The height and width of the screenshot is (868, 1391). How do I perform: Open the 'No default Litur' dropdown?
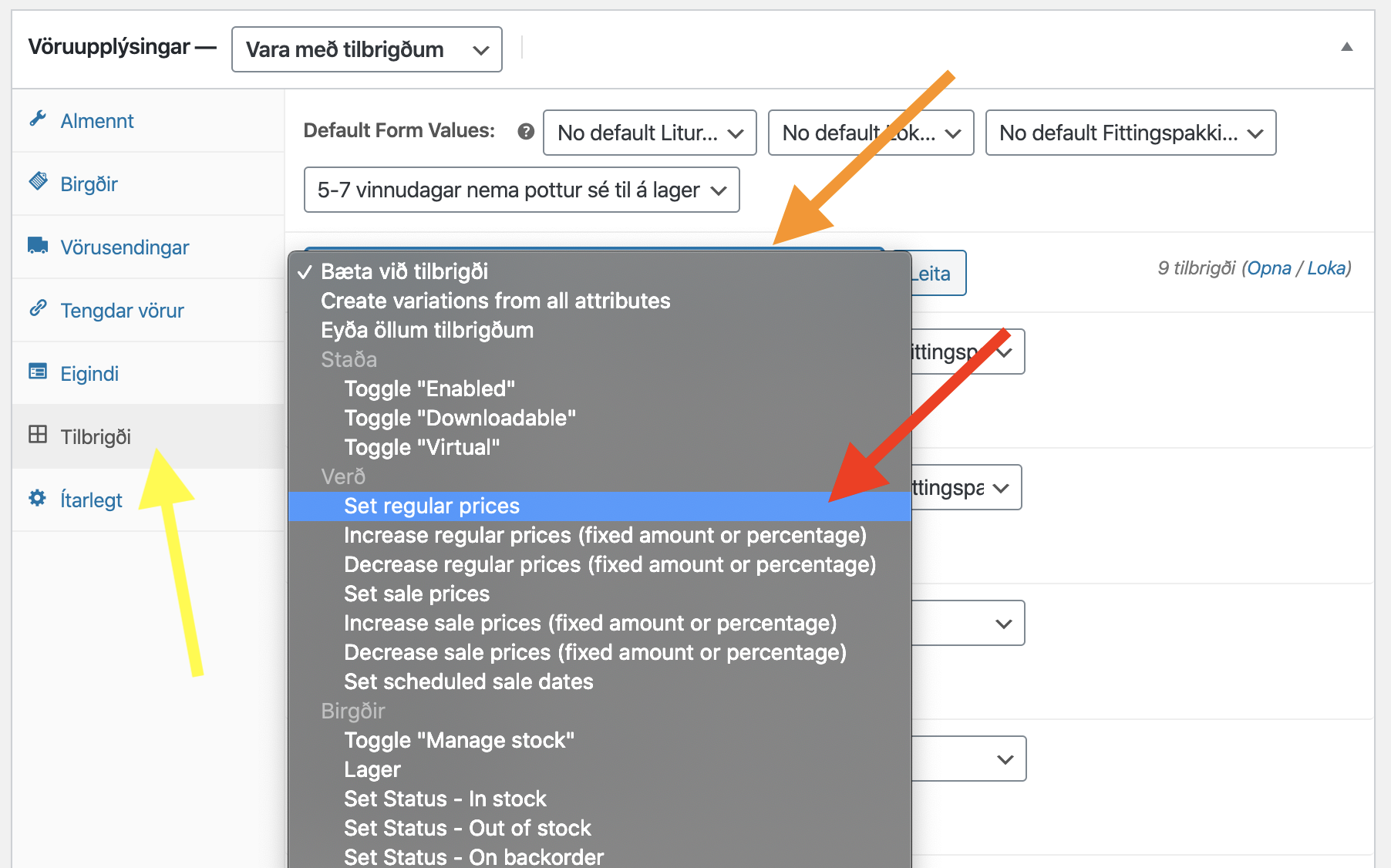tap(649, 133)
